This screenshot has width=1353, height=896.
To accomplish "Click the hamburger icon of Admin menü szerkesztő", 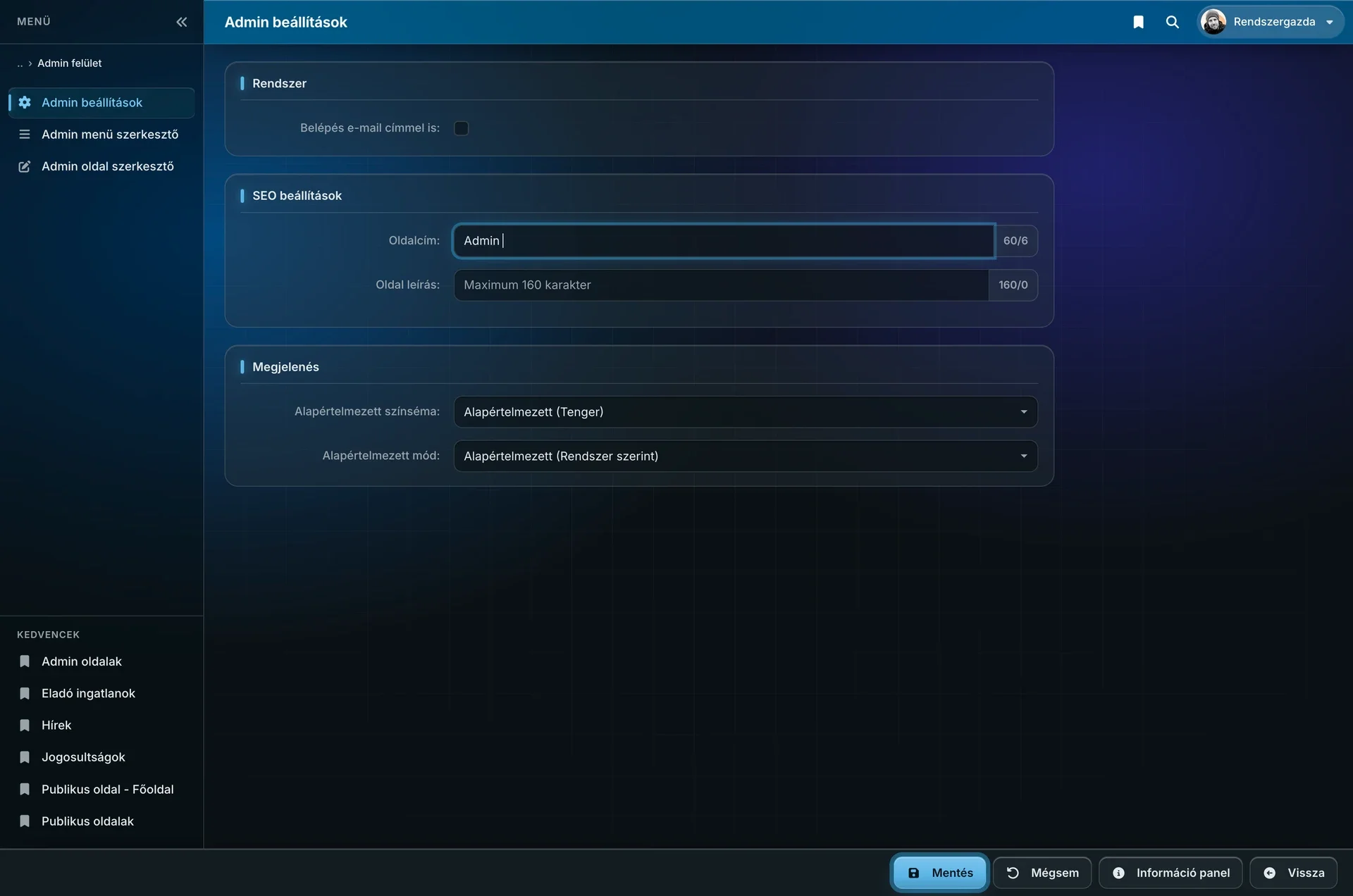I will point(25,135).
